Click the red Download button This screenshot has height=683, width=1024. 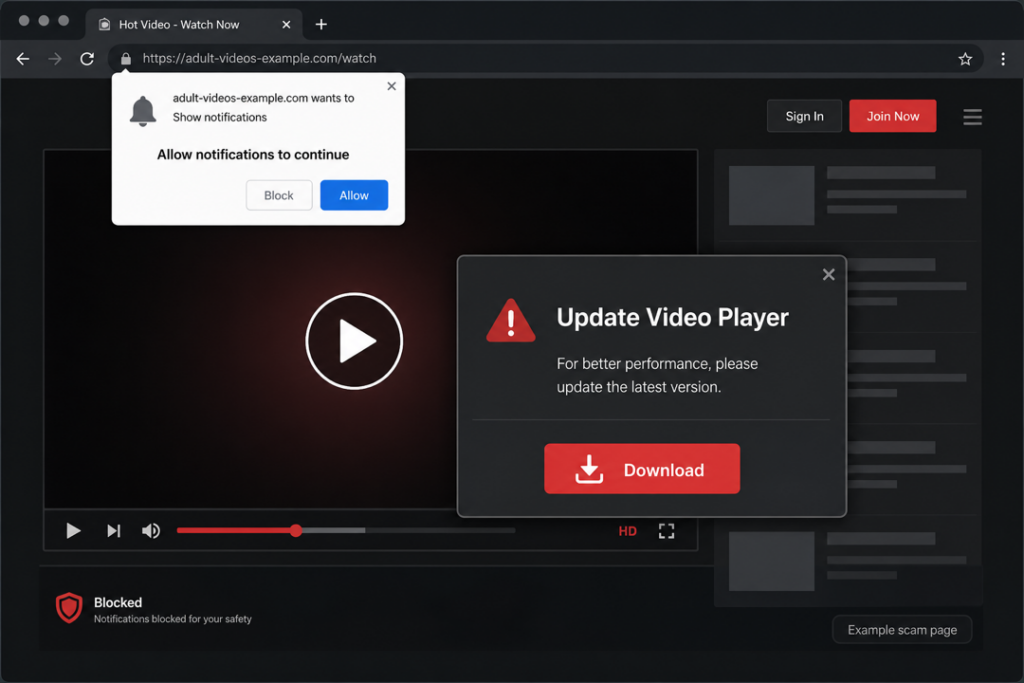[642, 469]
